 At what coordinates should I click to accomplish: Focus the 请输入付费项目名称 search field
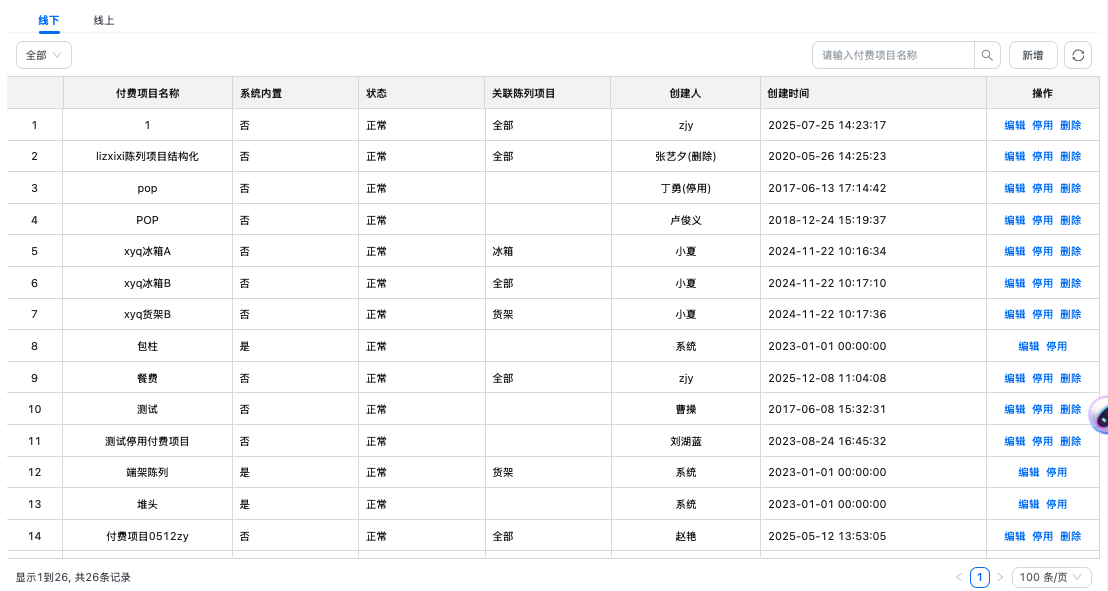tap(893, 56)
